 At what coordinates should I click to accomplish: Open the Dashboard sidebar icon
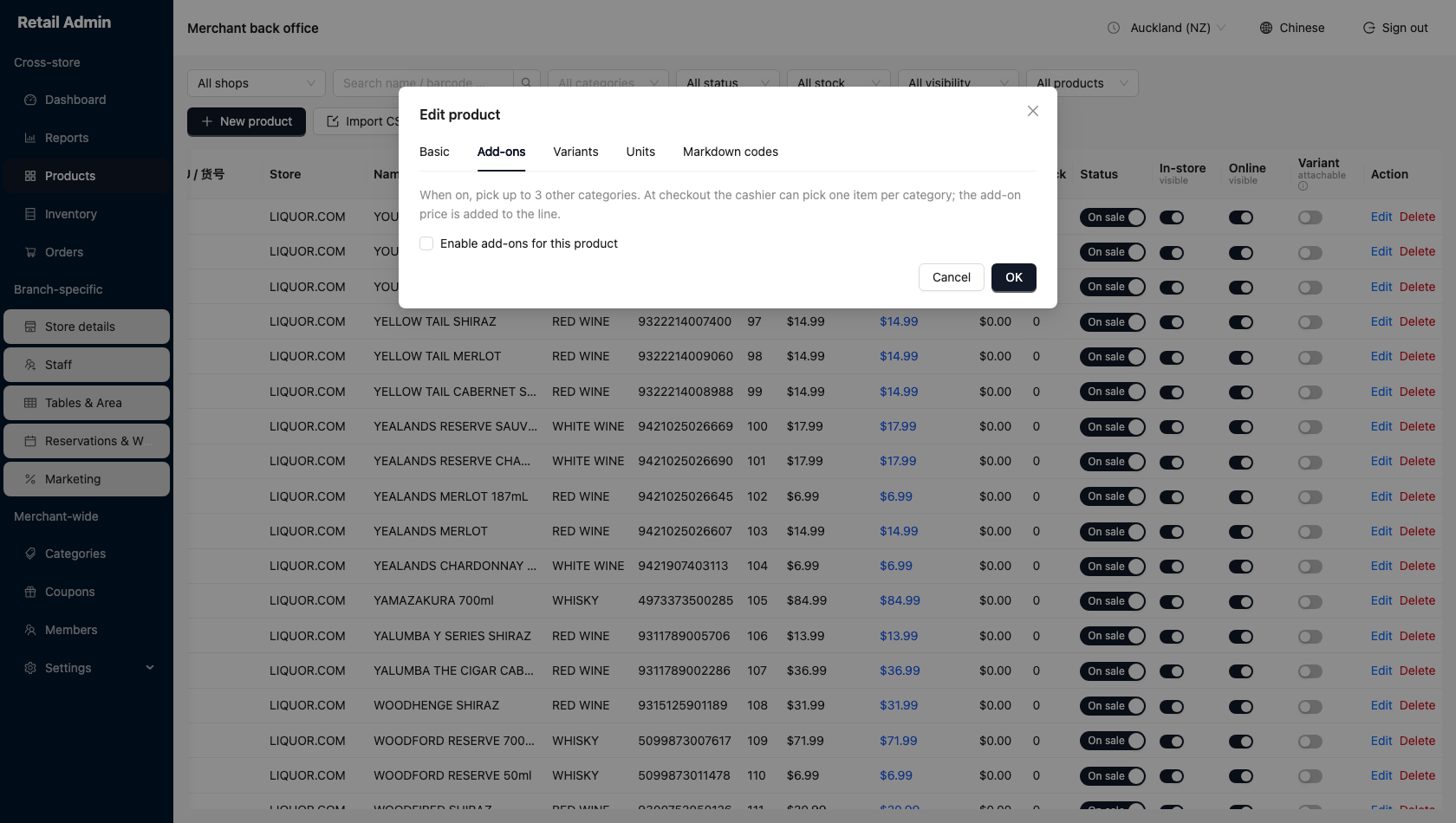30,100
